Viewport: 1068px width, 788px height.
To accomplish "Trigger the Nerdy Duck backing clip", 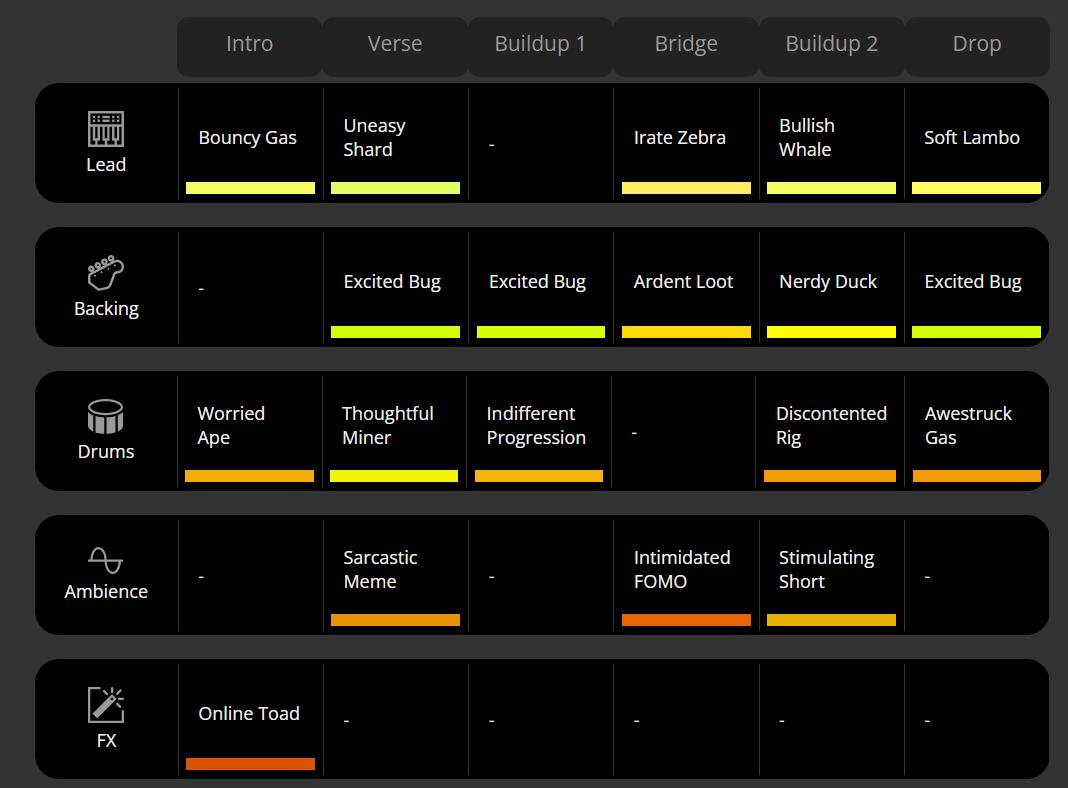I will (828, 282).
